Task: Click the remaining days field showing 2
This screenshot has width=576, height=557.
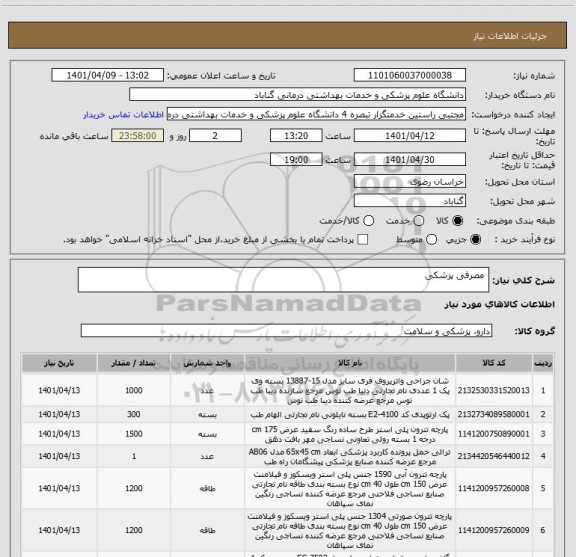Action: tap(215, 136)
